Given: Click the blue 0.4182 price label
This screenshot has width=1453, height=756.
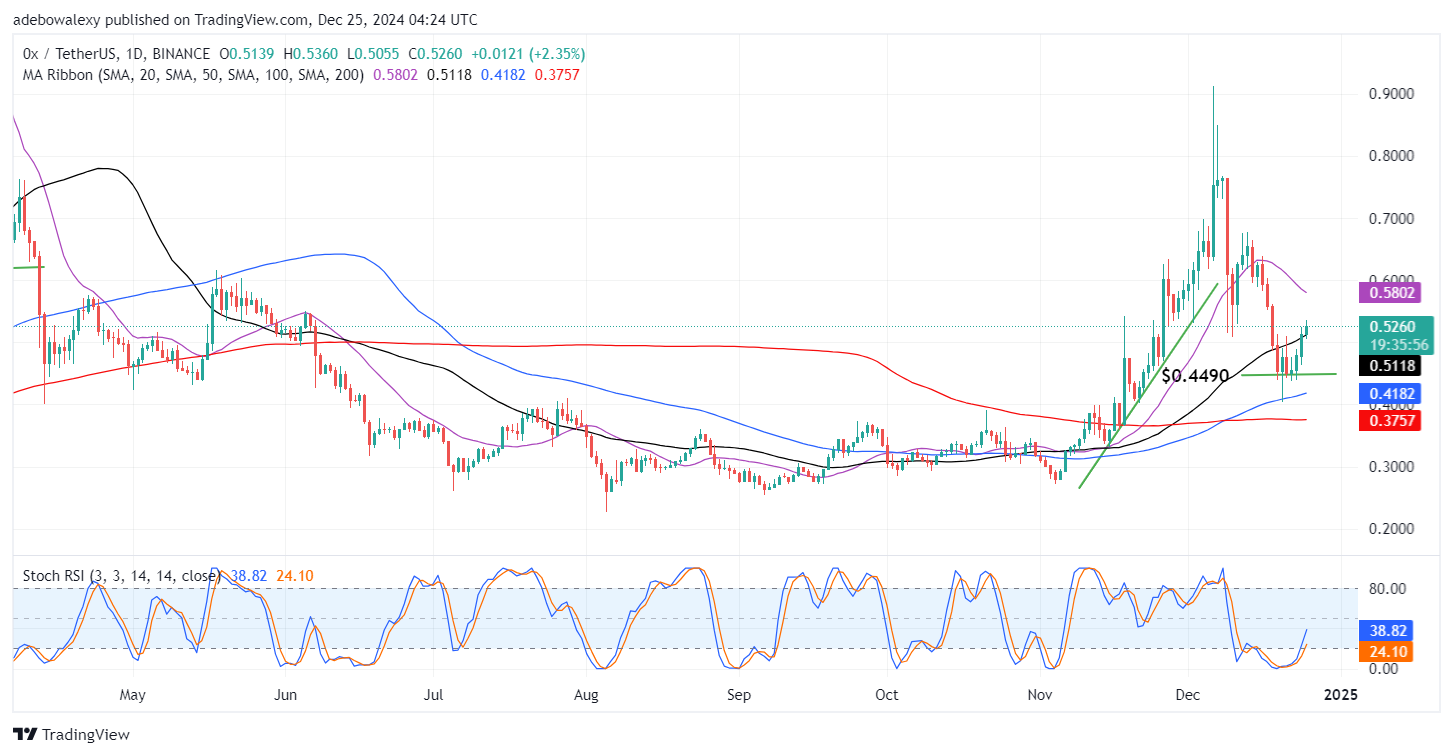Looking at the screenshot, I should (1391, 394).
